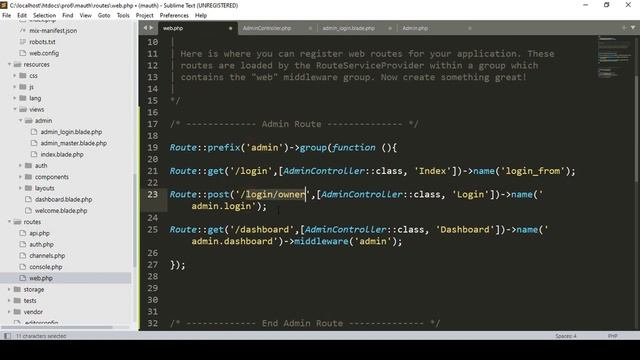This screenshot has height=360, width=640.
Task: Expand the auth folder arrow
Action: [20, 166]
